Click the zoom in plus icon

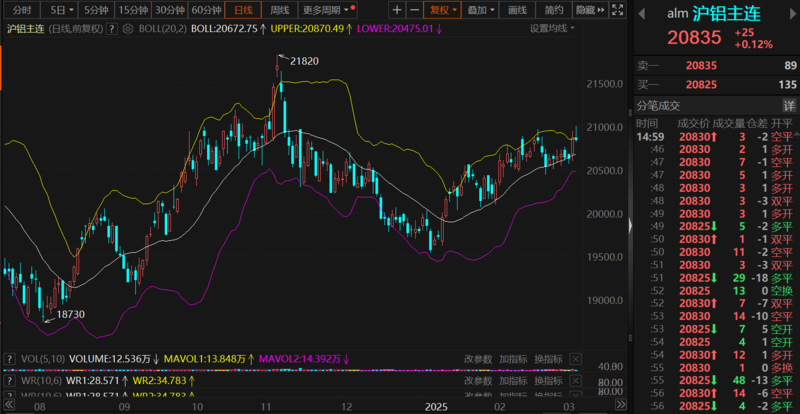pos(397,9)
